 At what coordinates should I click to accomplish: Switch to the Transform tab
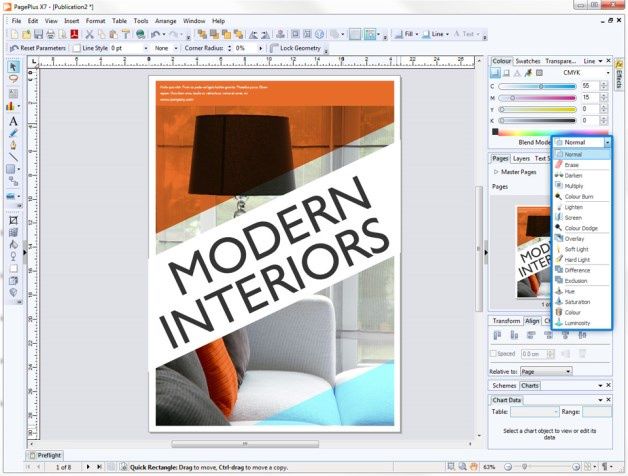click(506, 321)
